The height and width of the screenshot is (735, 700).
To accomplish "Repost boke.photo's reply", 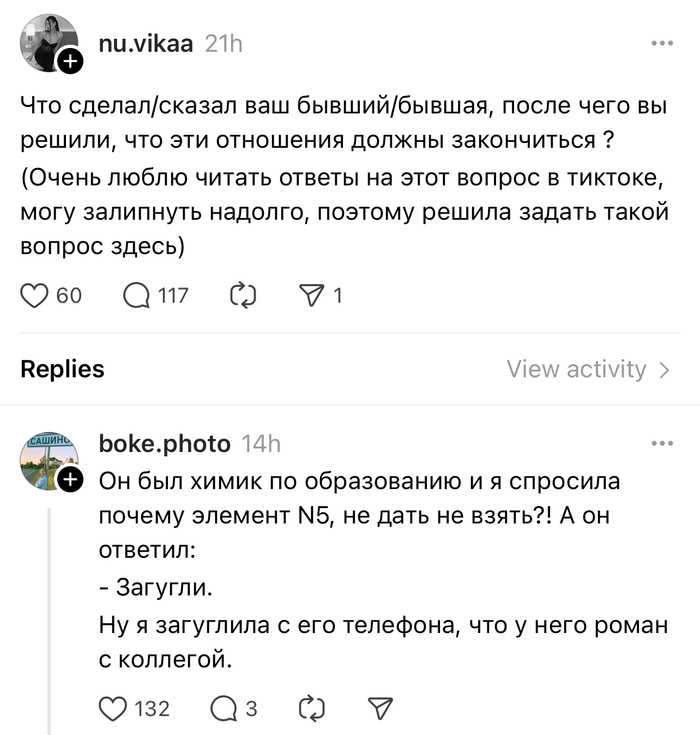I will 313,708.
